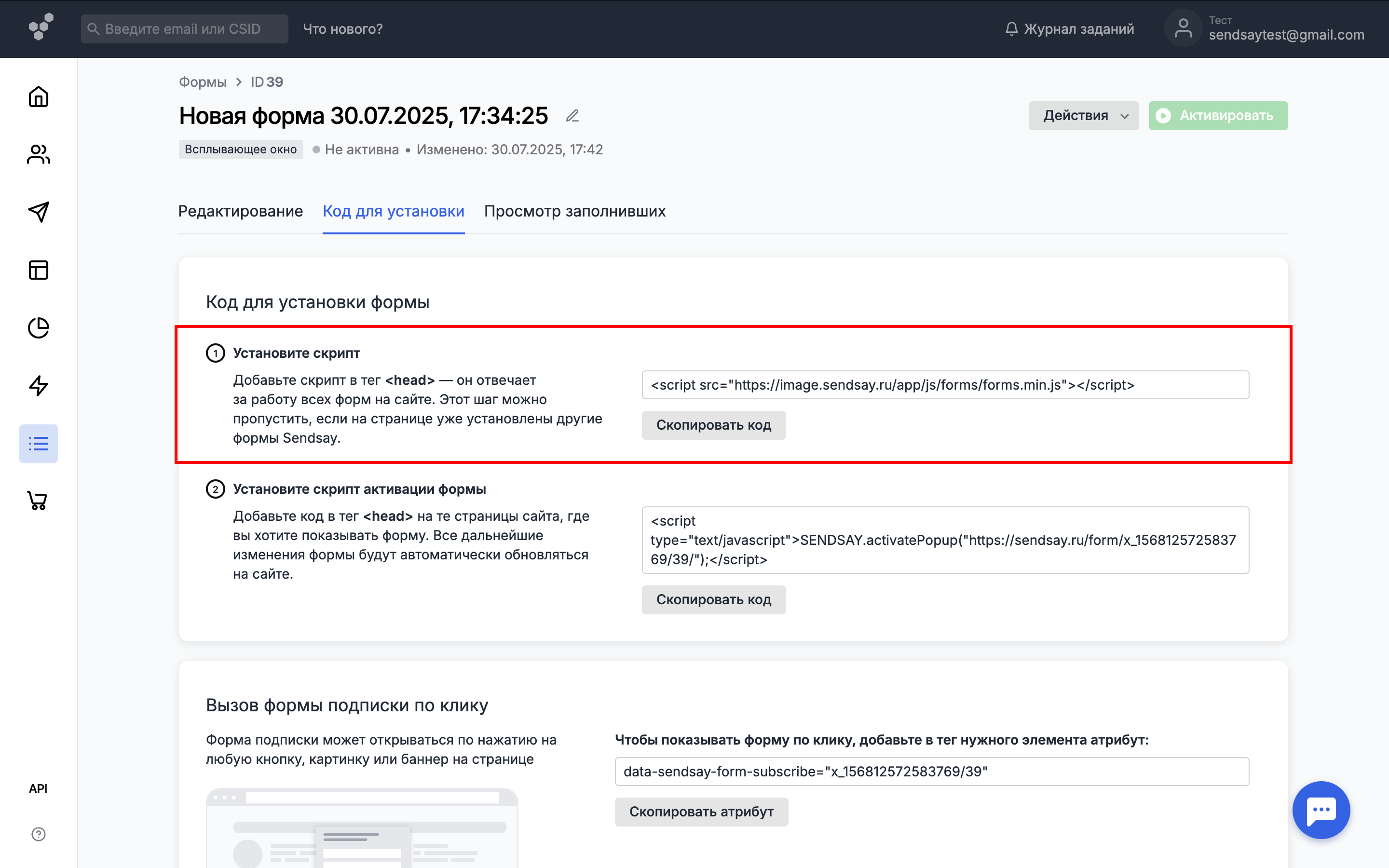Open the Subscribers people icon

pyautogui.click(x=39, y=154)
